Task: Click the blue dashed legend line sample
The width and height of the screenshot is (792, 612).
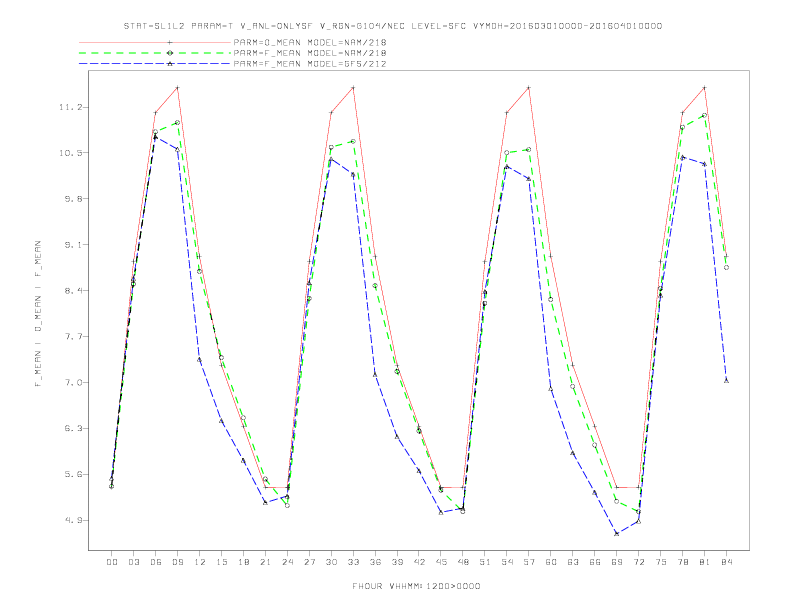Action: tap(155, 64)
